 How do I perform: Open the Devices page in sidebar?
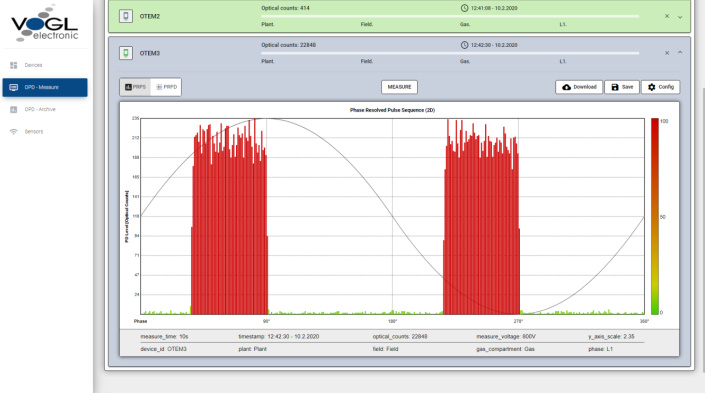pyautogui.click(x=33, y=65)
